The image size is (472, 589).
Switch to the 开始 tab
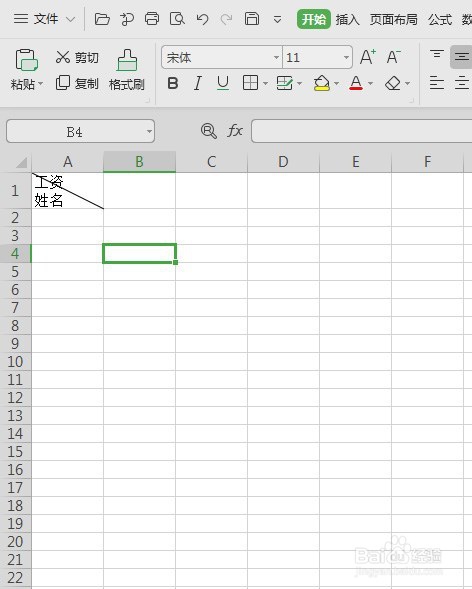(x=314, y=19)
